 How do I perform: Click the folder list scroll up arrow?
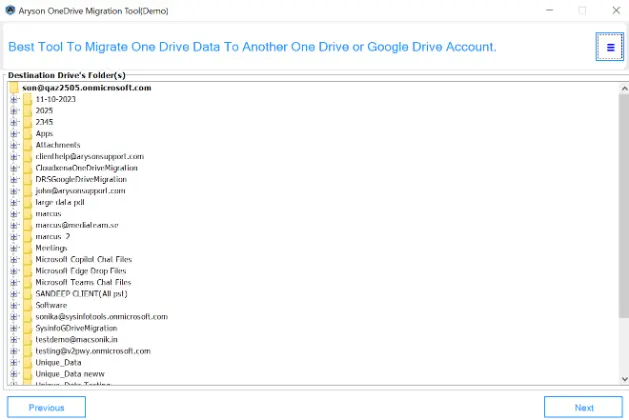tap(624, 89)
